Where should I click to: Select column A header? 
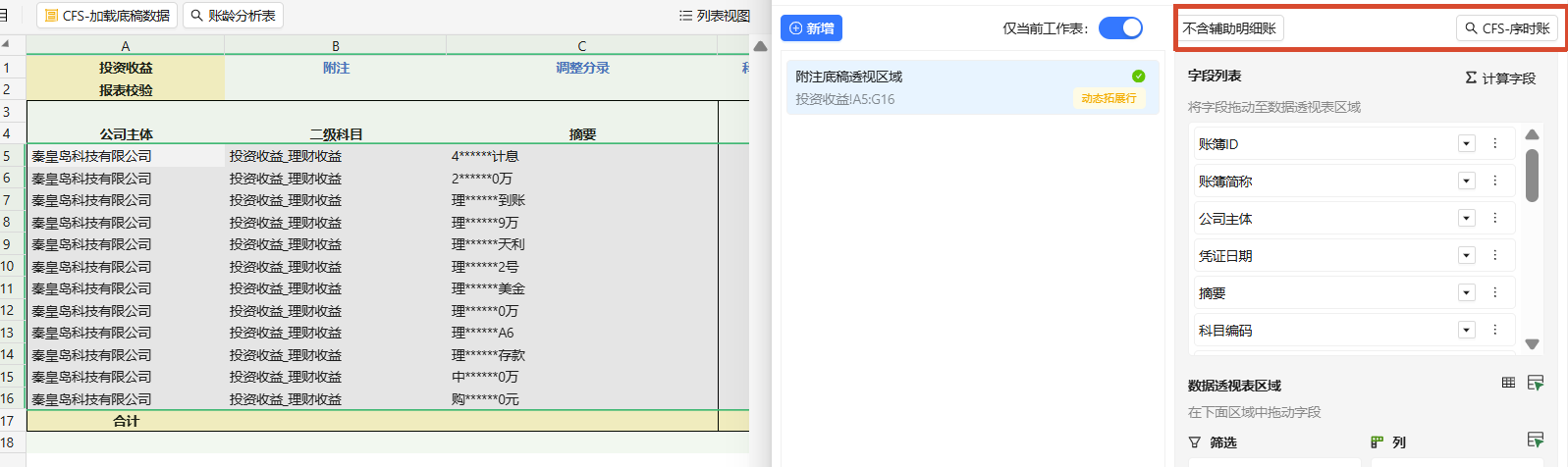pos(126,46)
